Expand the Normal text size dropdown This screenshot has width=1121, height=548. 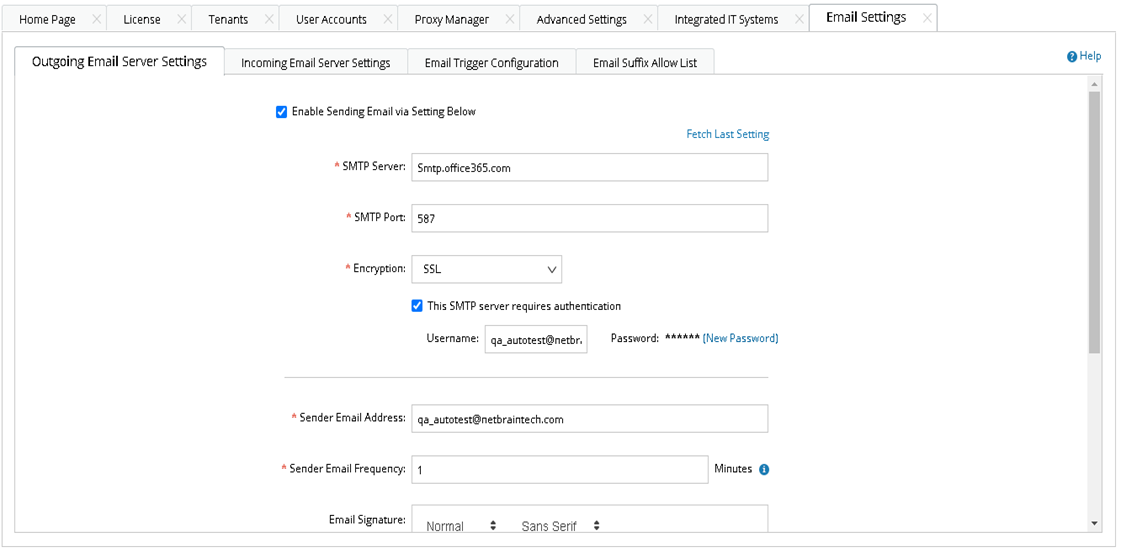pos(460,526)
